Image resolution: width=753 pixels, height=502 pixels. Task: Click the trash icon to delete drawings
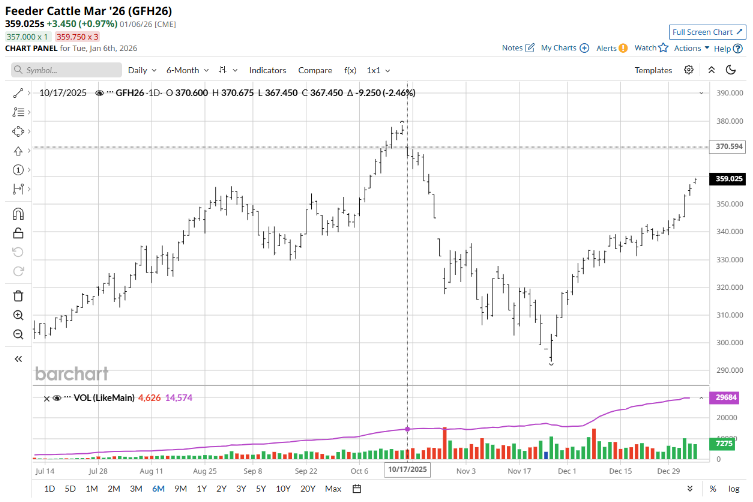click(18, 295)
